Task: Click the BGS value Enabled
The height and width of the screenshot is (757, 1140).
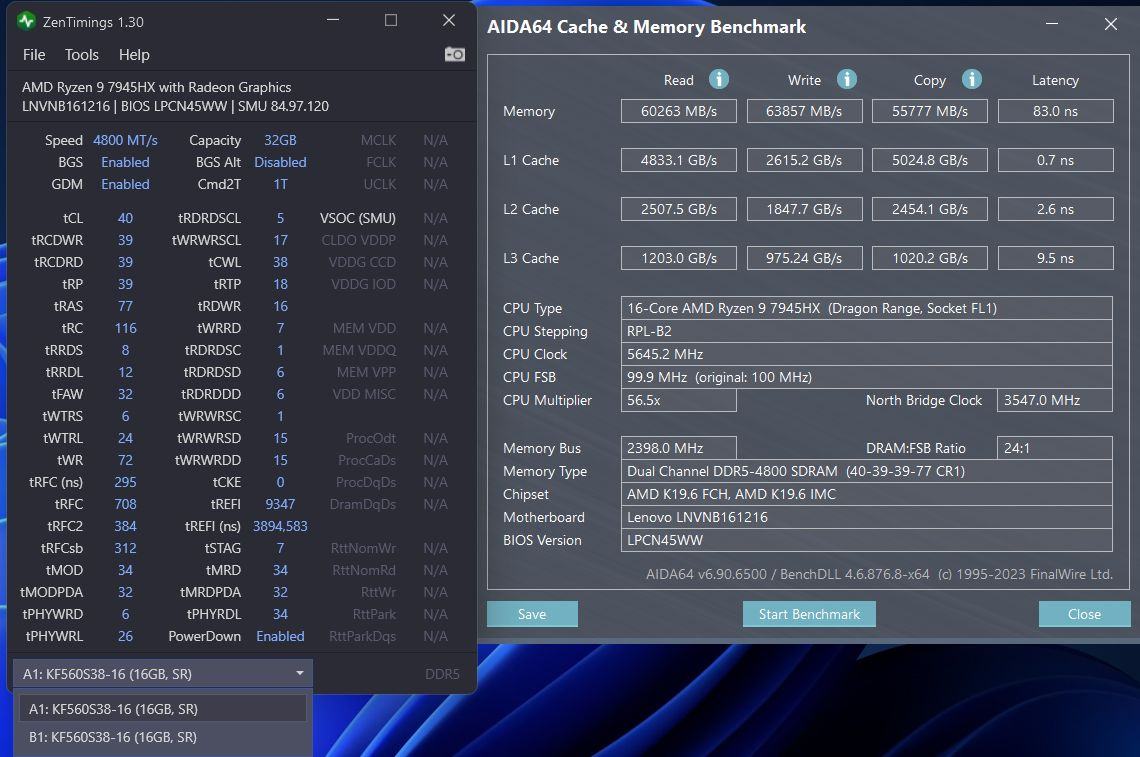Action: 125,162
